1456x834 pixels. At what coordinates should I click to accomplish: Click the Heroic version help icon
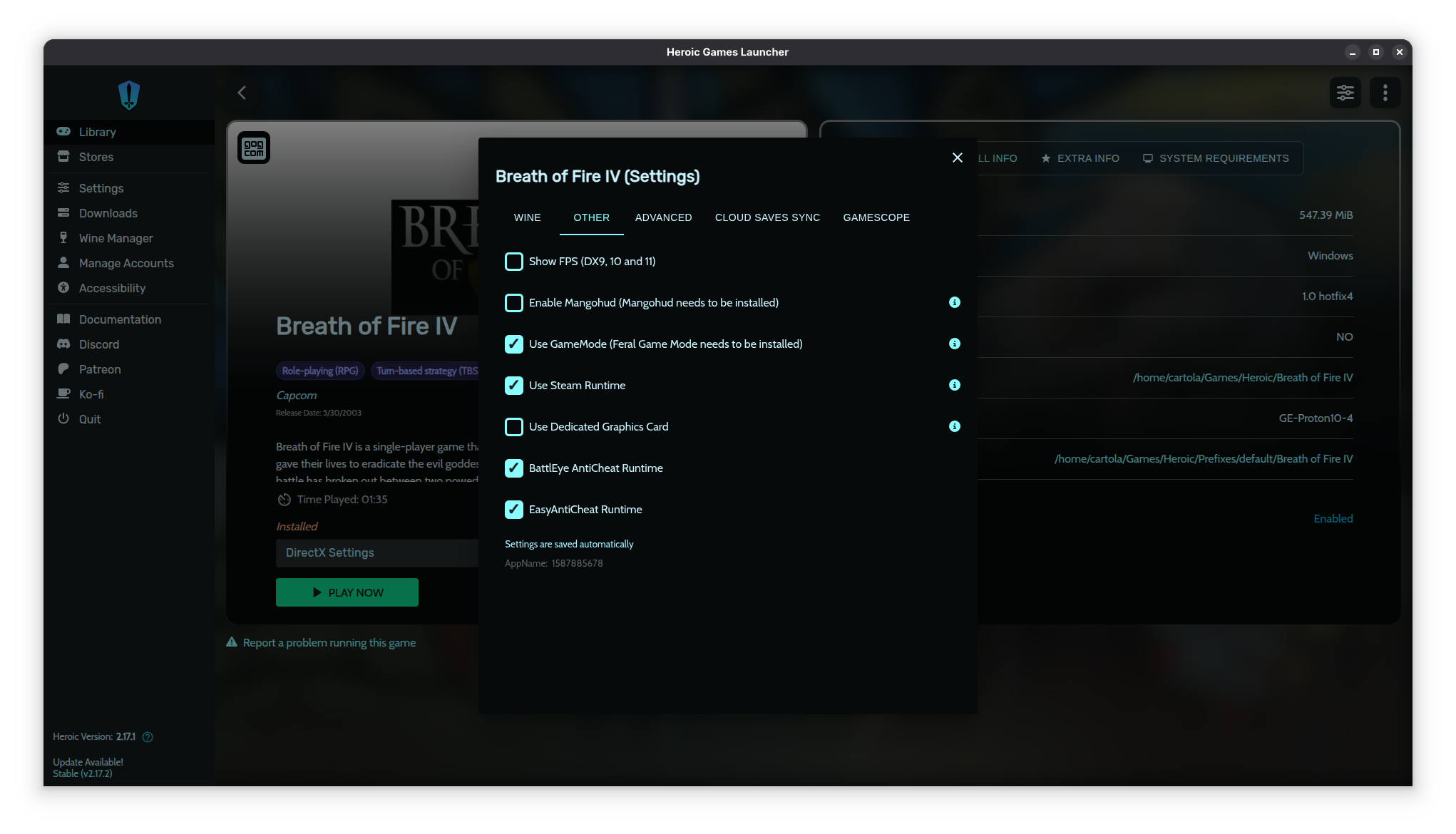(x=148, y=737)
